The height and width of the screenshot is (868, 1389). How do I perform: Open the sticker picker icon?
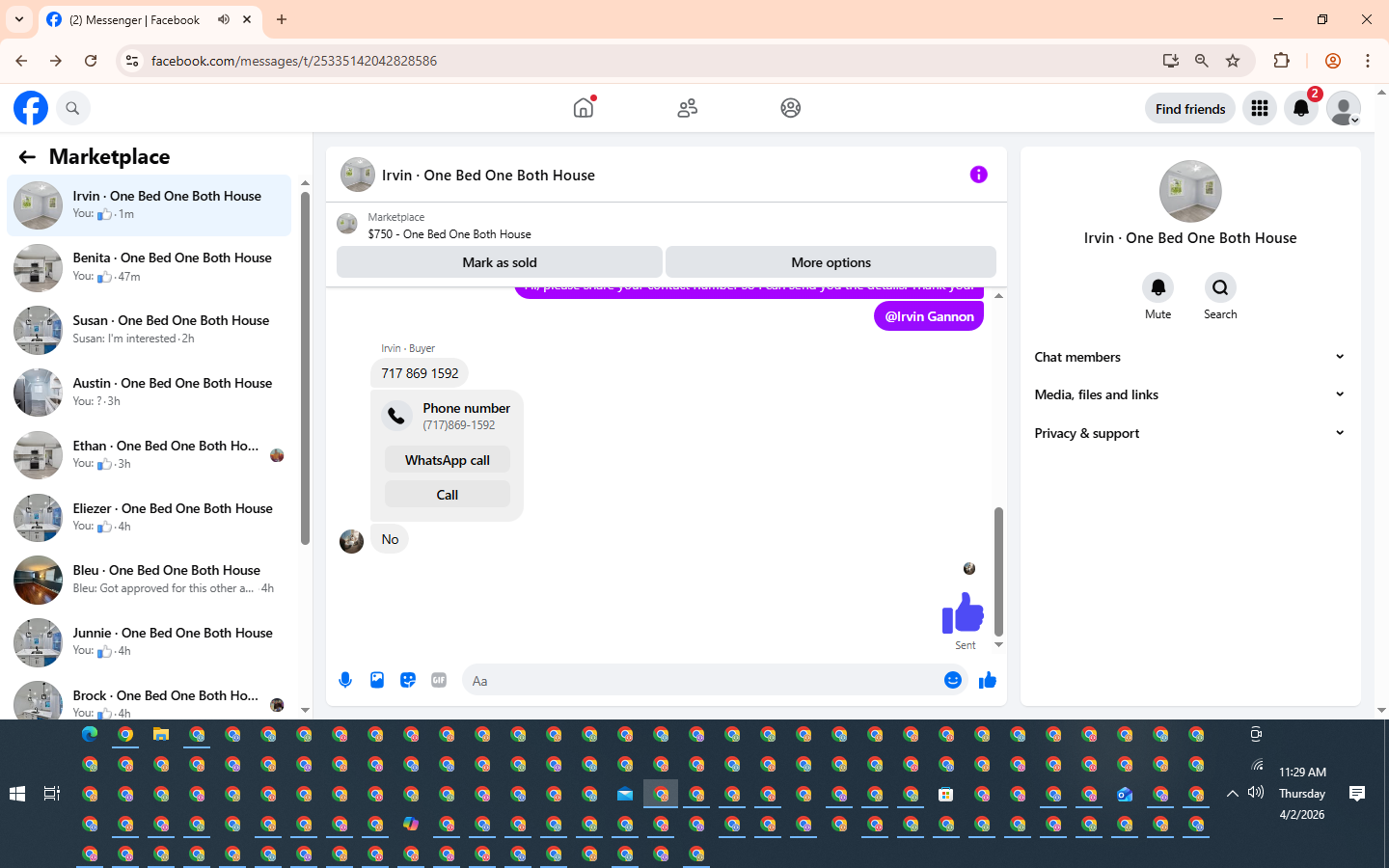[408, 680]
